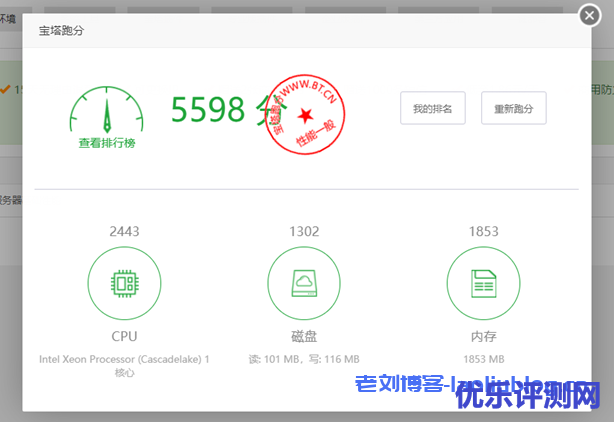Click the CPU label text

coord(125,336)
